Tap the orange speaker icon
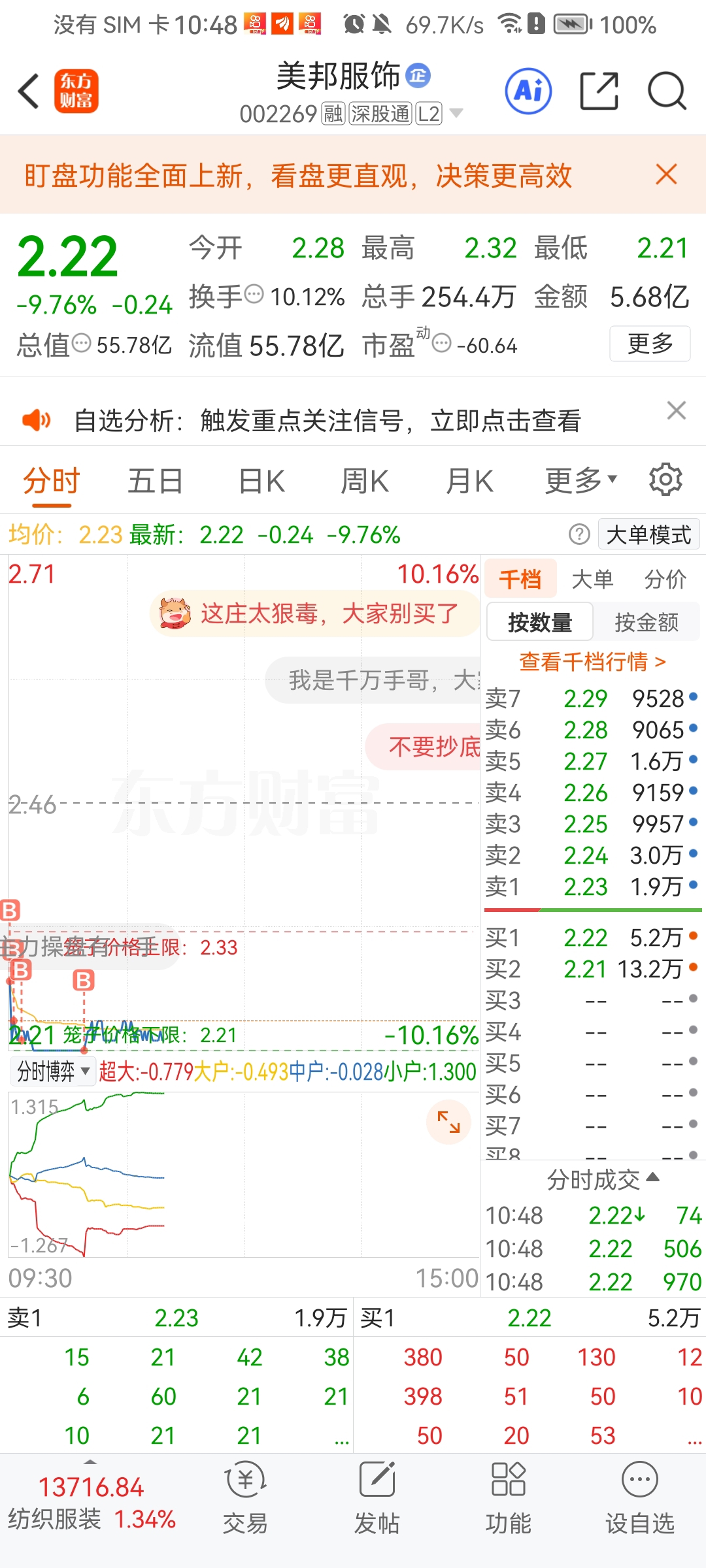 pos(36,420)
